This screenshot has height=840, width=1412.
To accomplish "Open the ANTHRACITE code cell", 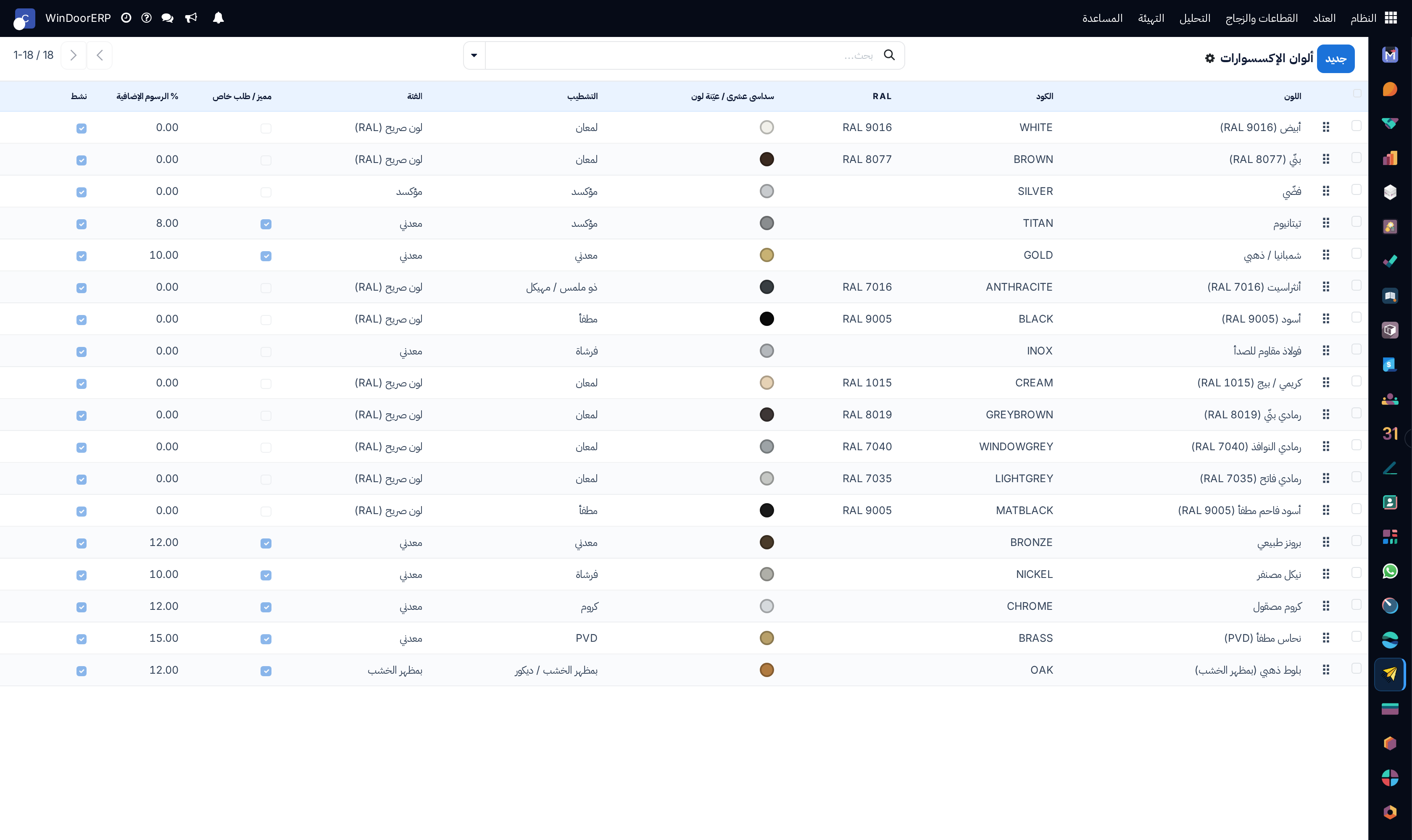I will point(1019,287).
